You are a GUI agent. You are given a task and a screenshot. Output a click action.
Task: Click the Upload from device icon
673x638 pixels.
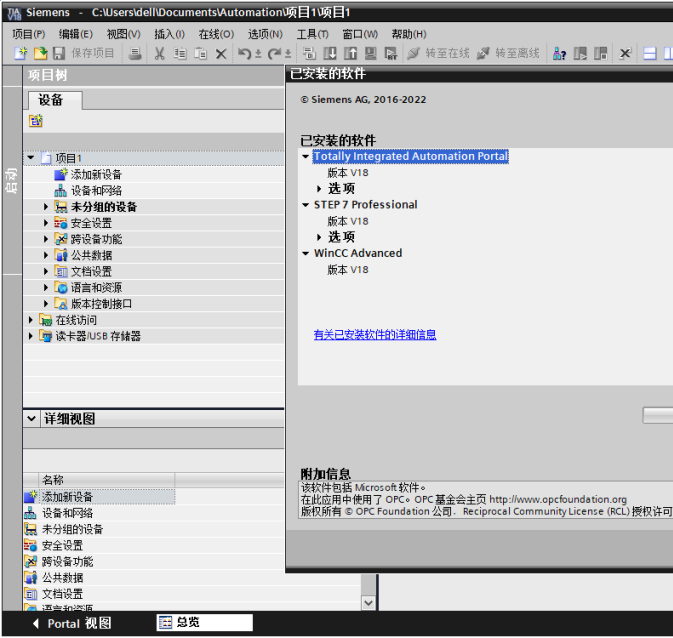pos(350,53)
